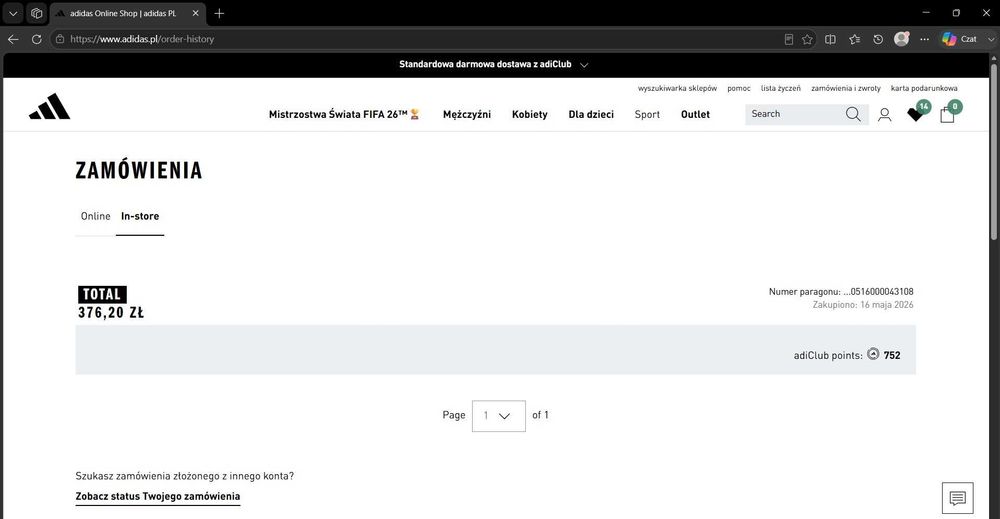Click Zobacz status Twojego zamówienia link
Viewport: 1000px width, 519px height.
(158, 496)
